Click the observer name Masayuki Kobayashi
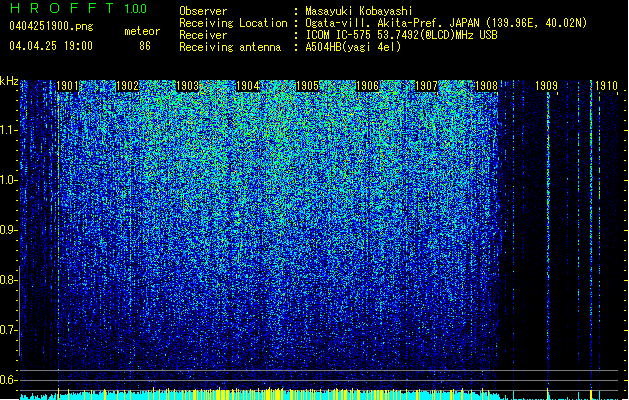 pyautogui.click(x=359, y=11)
